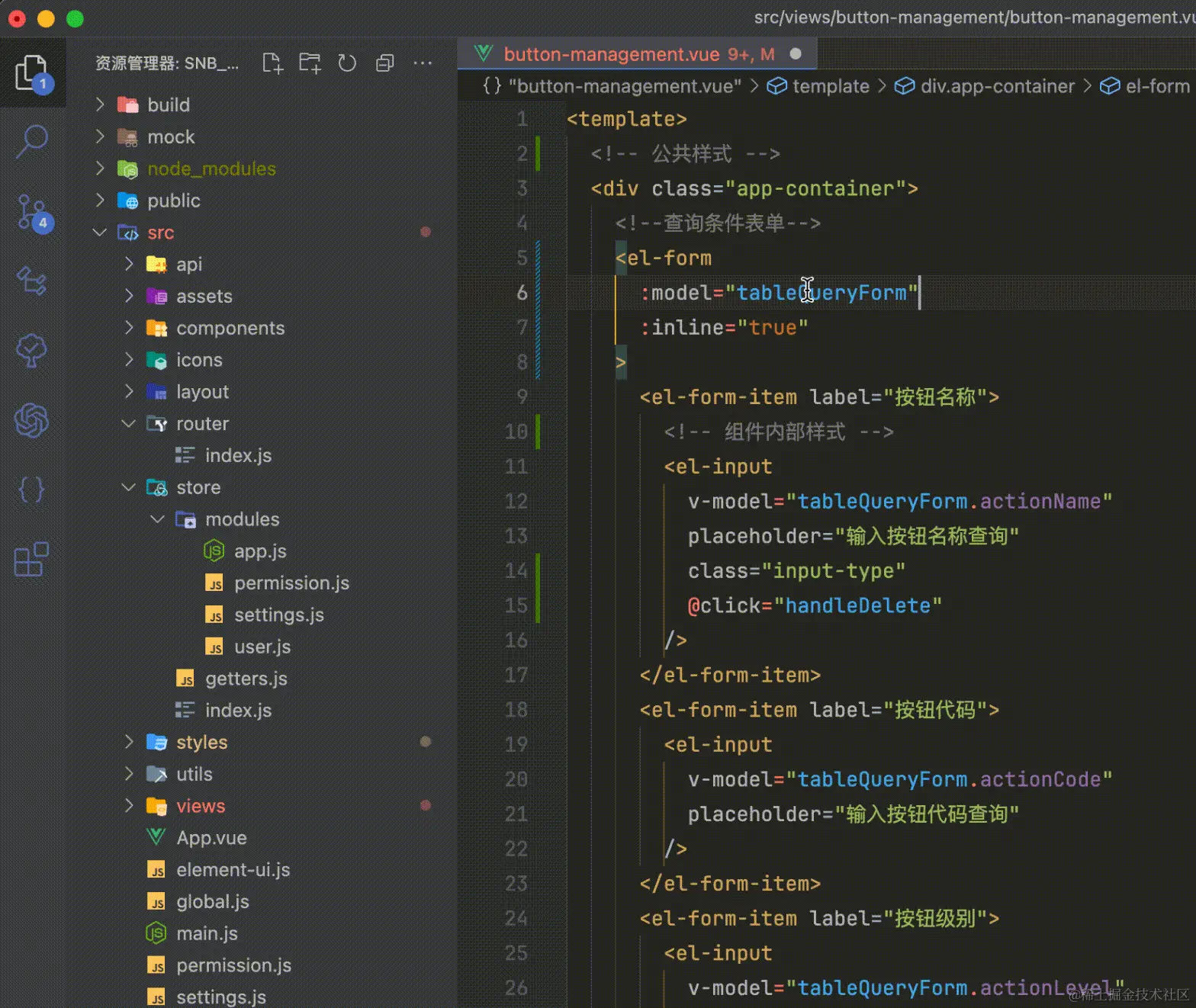
Task: Create a new file from the explorer toolbar
Action: coord(272,63)
